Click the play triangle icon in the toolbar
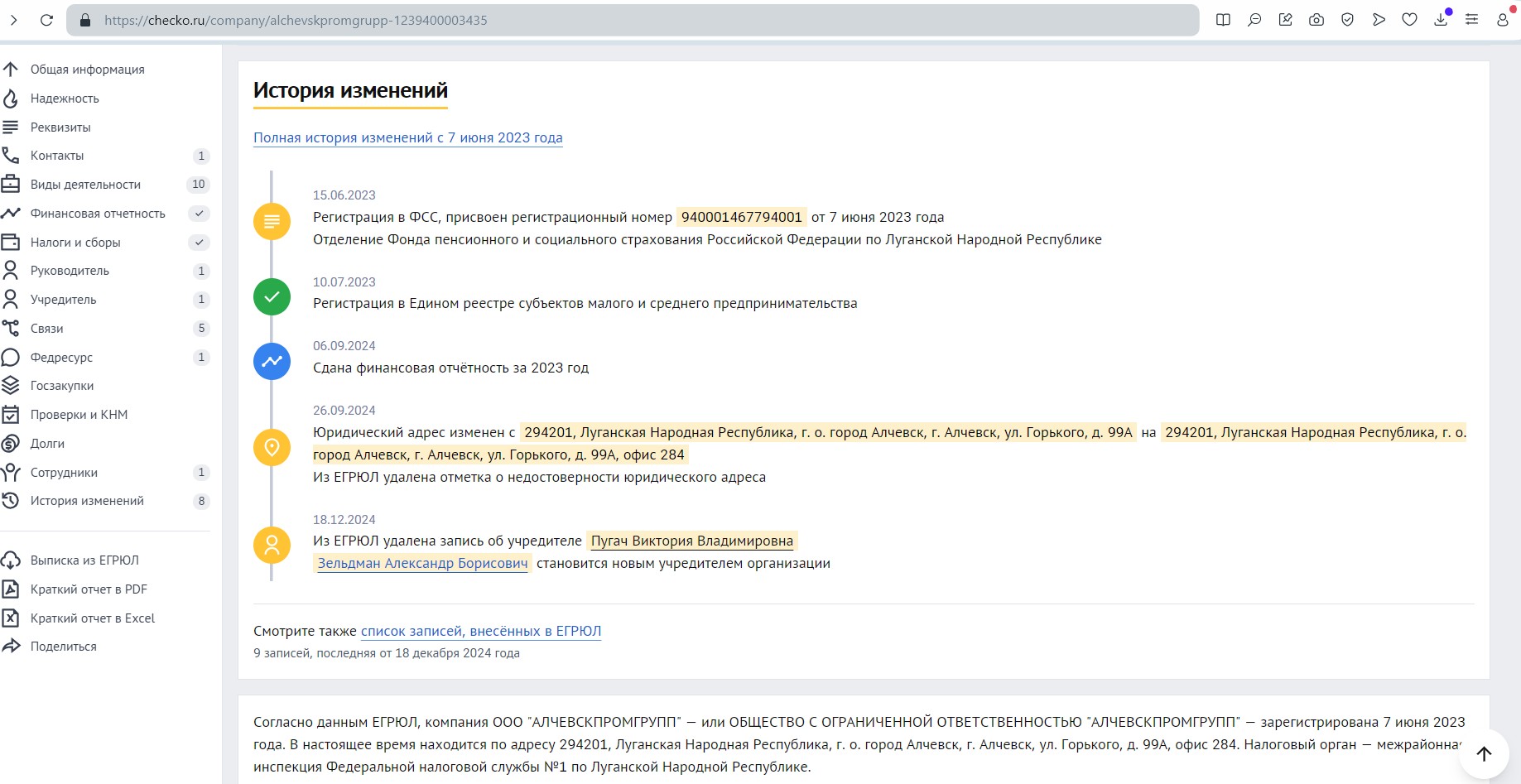This screenshot has height=784, width=1521. pyautogui.click(x=1379, y=20)
